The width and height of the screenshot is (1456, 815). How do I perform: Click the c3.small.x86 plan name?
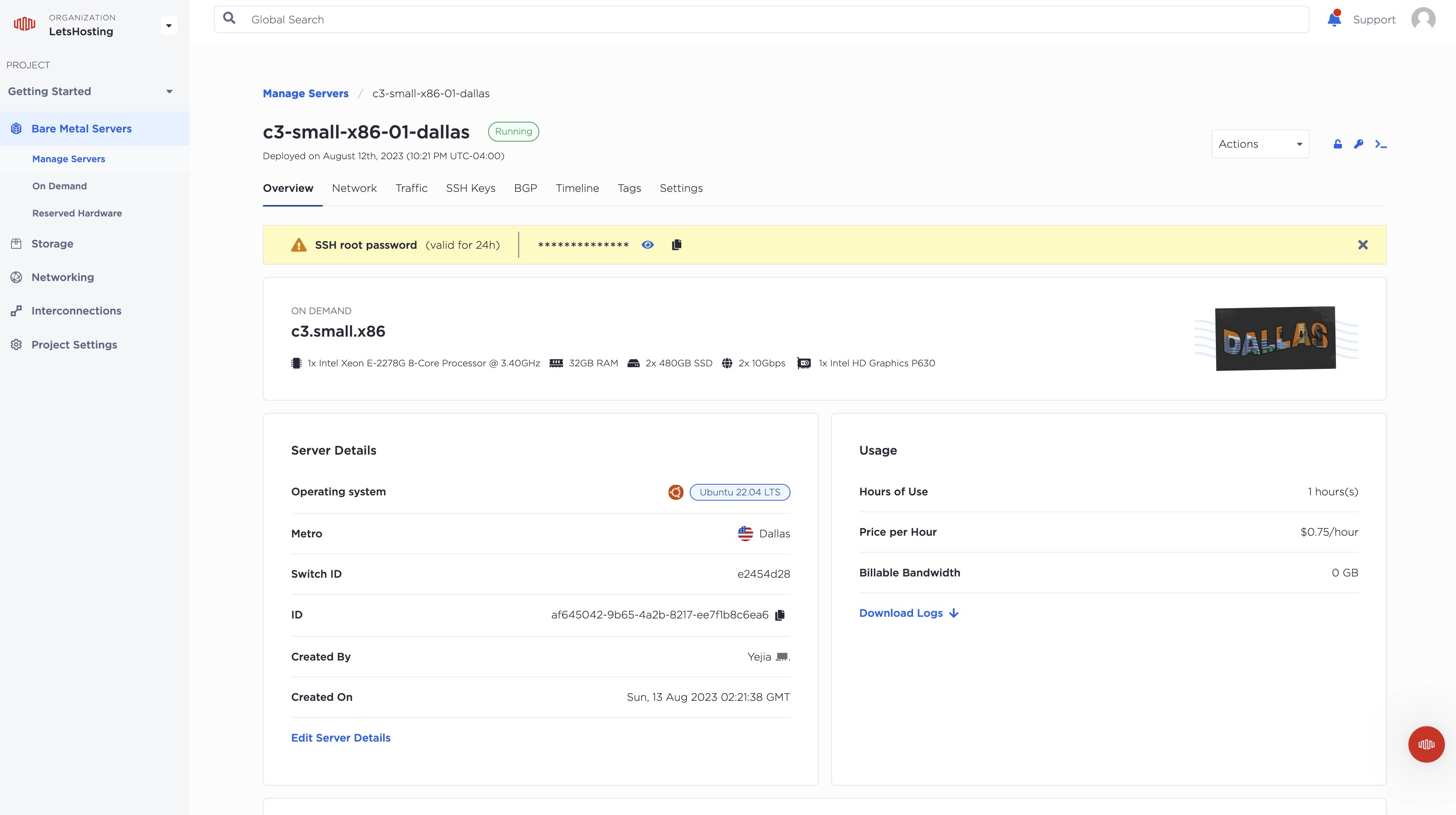tap(338, 331)
